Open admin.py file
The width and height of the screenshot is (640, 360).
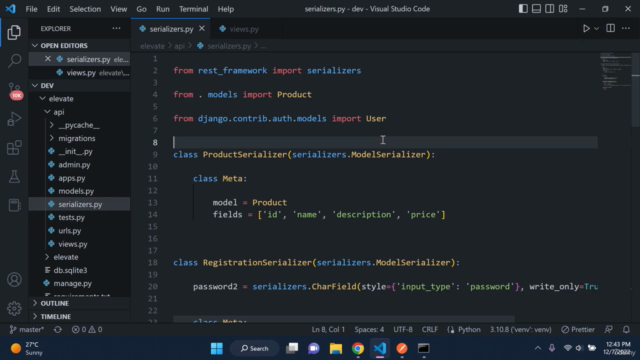click(79, 164)
